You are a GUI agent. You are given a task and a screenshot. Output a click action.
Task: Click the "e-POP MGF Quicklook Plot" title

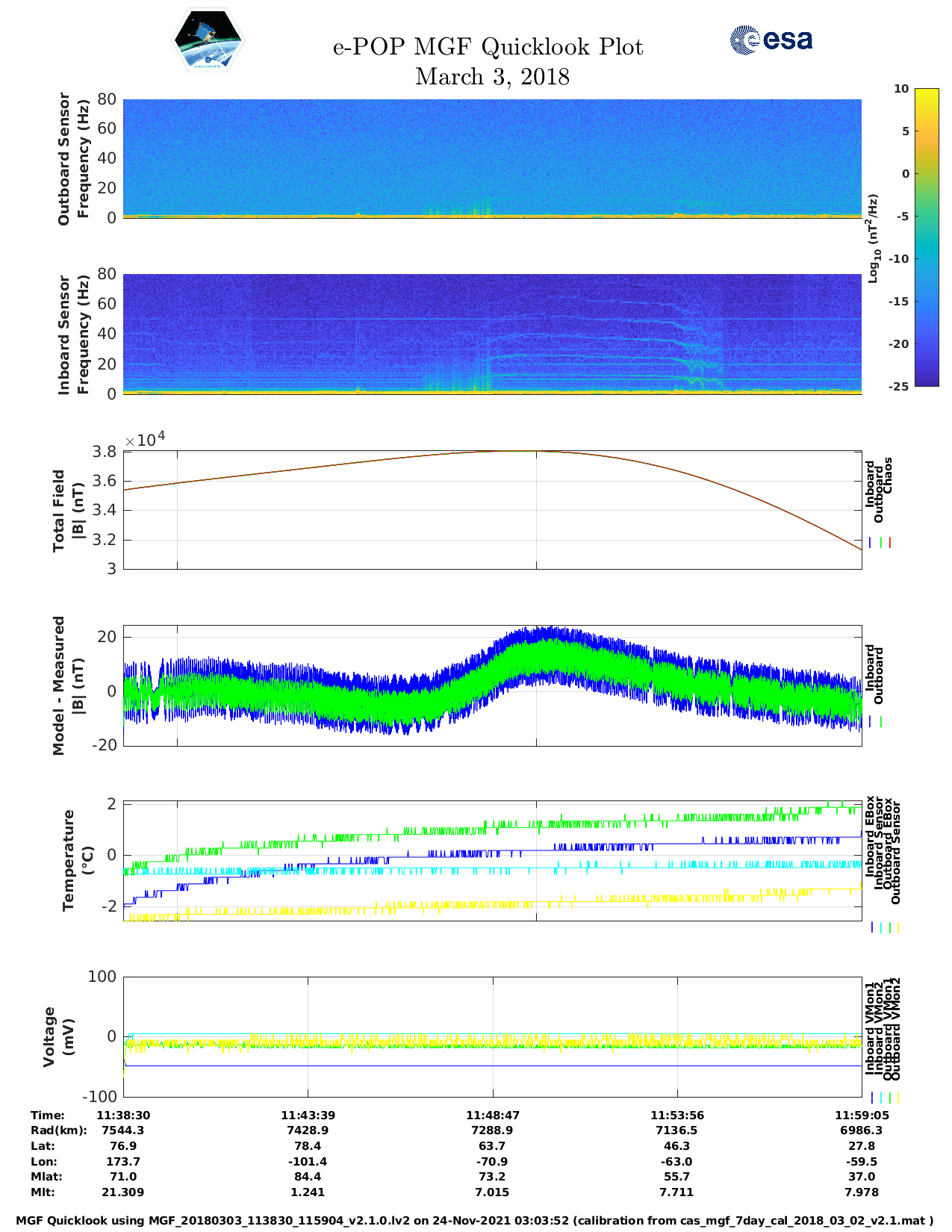click(x=488, y=47)
